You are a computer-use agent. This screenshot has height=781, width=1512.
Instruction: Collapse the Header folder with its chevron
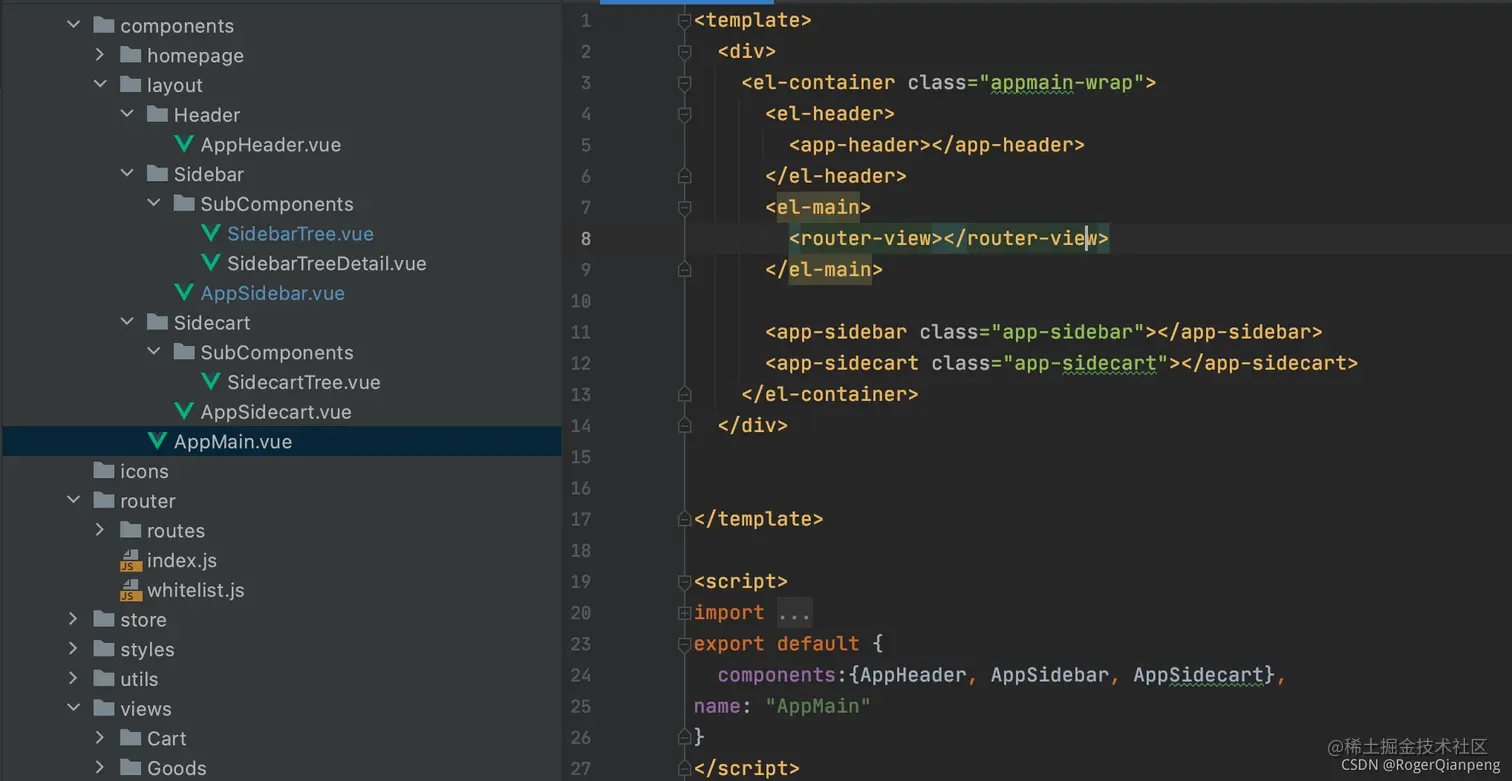coord(127,114)
